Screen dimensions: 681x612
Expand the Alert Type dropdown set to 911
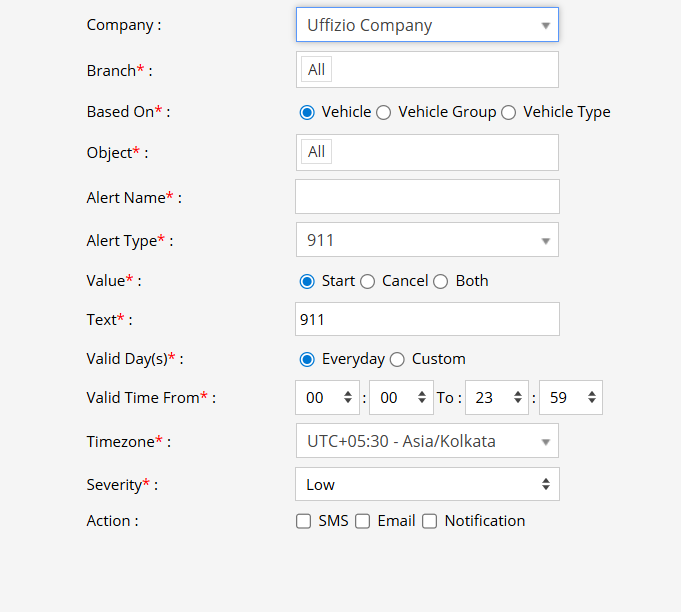tap(427, 240)
